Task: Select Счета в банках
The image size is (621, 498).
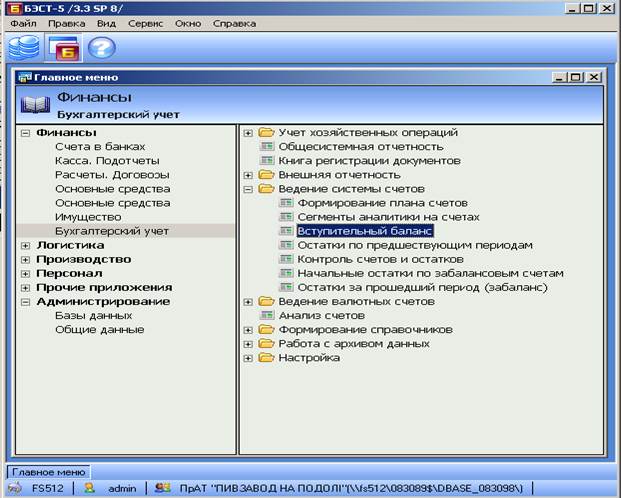Action: [x=100, y=147]
